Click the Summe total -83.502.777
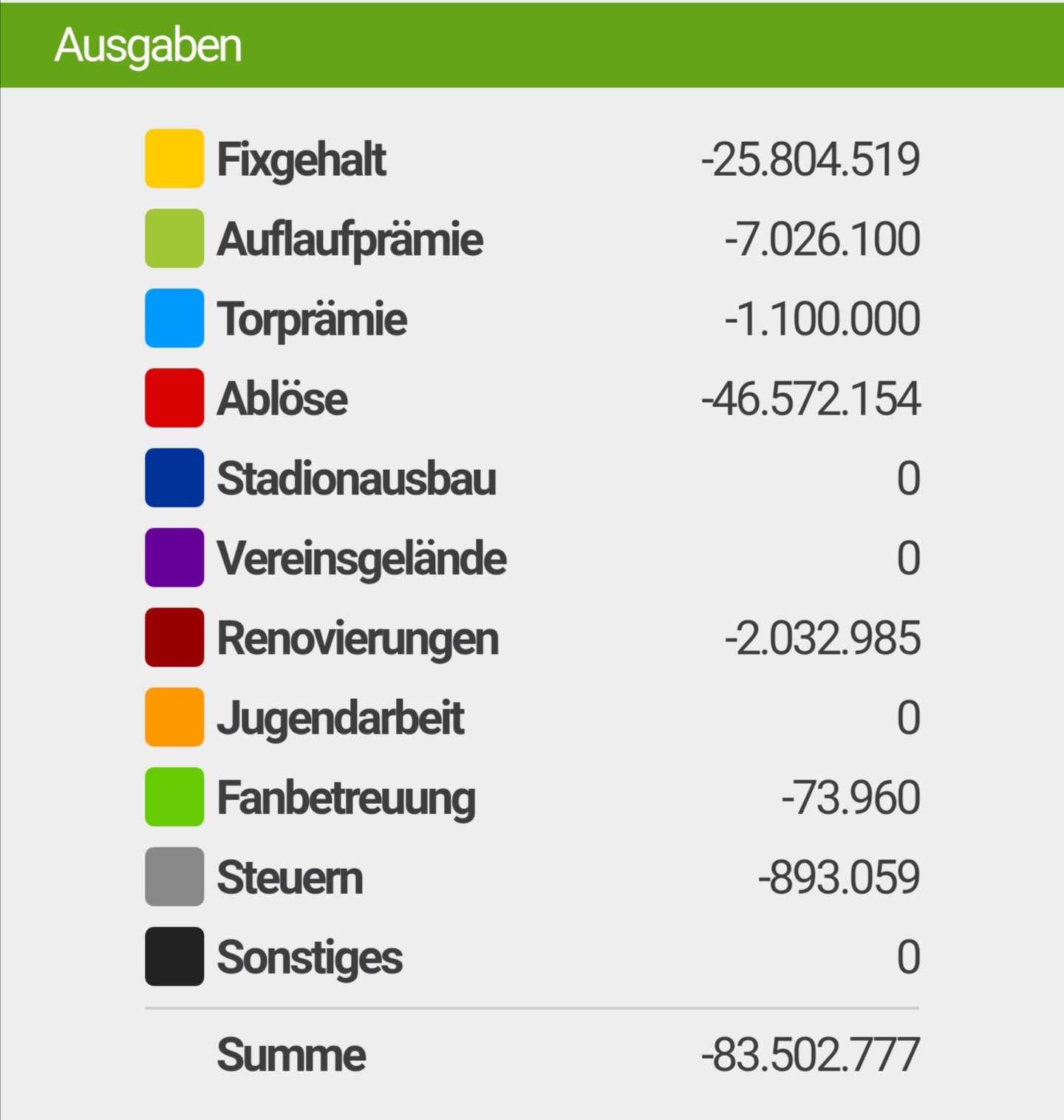The image size is (1064, 1120). [x=811, y=1054]
